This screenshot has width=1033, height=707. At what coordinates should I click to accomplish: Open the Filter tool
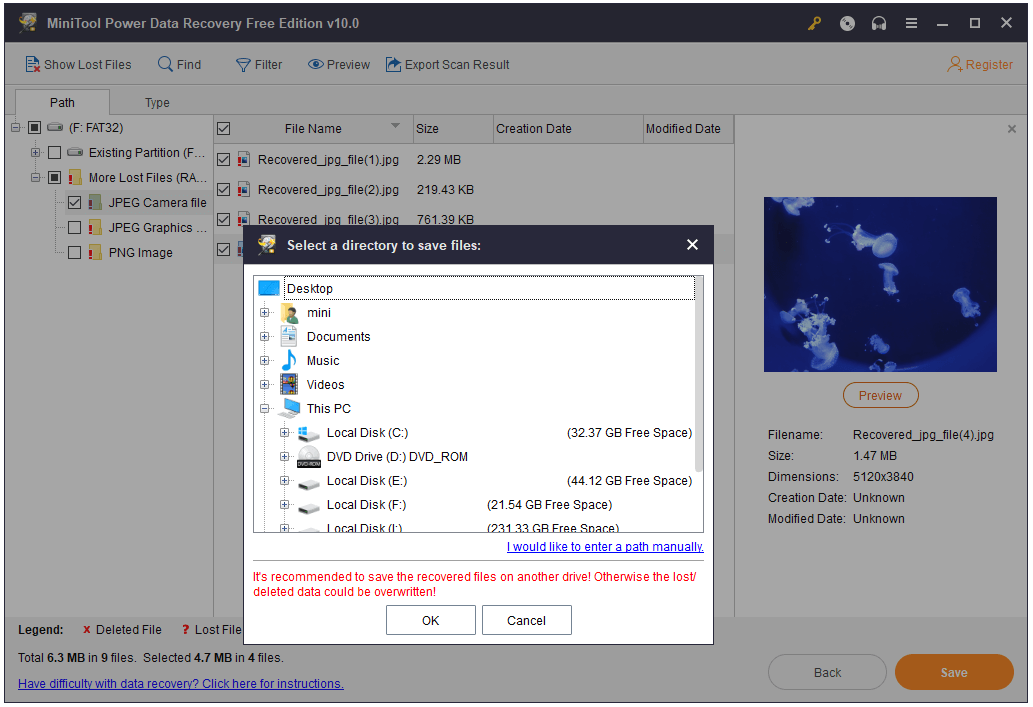[259, 65]
